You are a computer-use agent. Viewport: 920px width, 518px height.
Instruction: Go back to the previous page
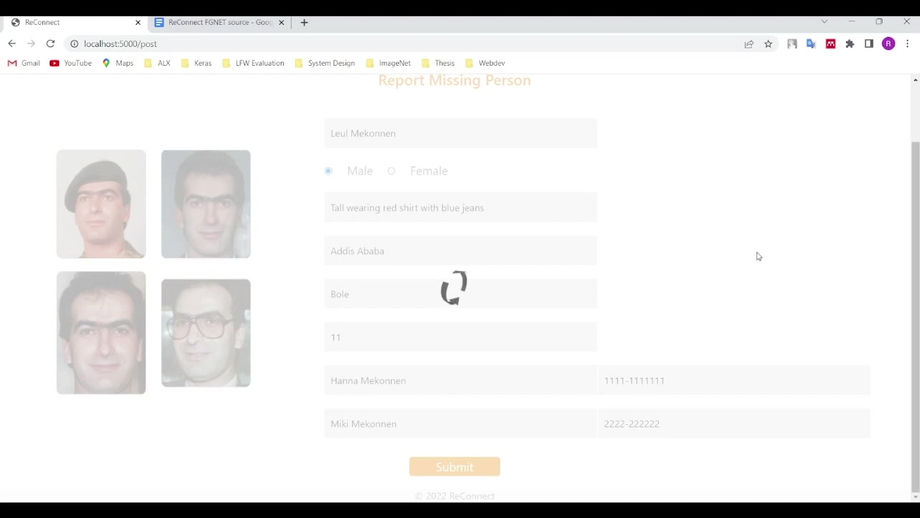click(x=12, y=44)
